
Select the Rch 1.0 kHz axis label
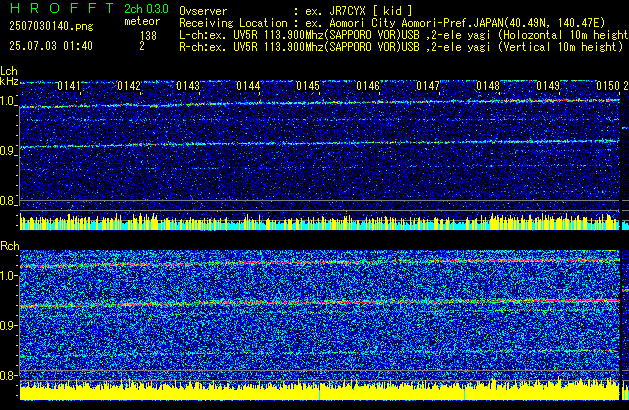click(x=8, y=276)
